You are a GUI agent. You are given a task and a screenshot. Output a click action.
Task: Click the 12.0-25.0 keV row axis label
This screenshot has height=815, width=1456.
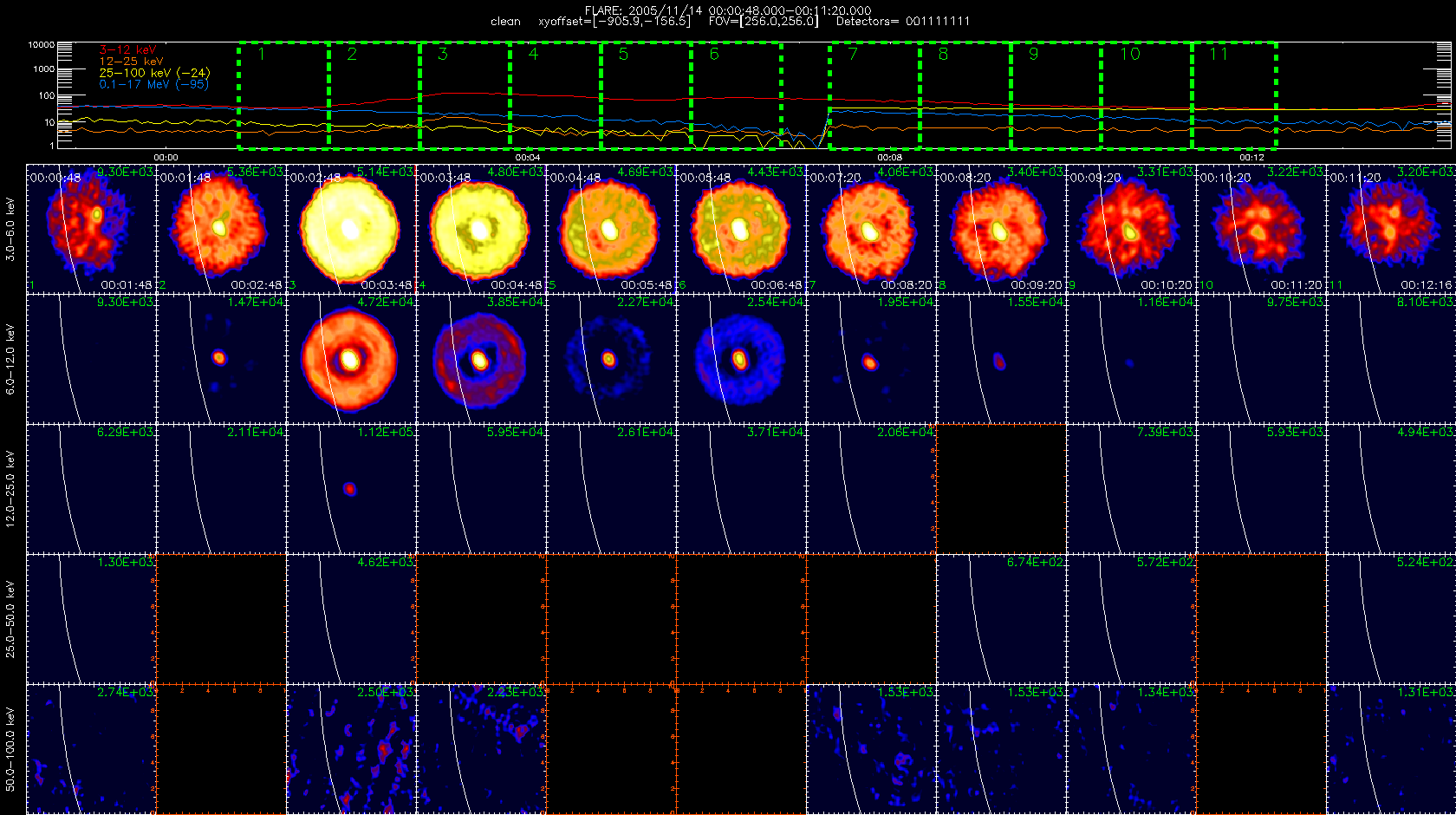[10, 489]
